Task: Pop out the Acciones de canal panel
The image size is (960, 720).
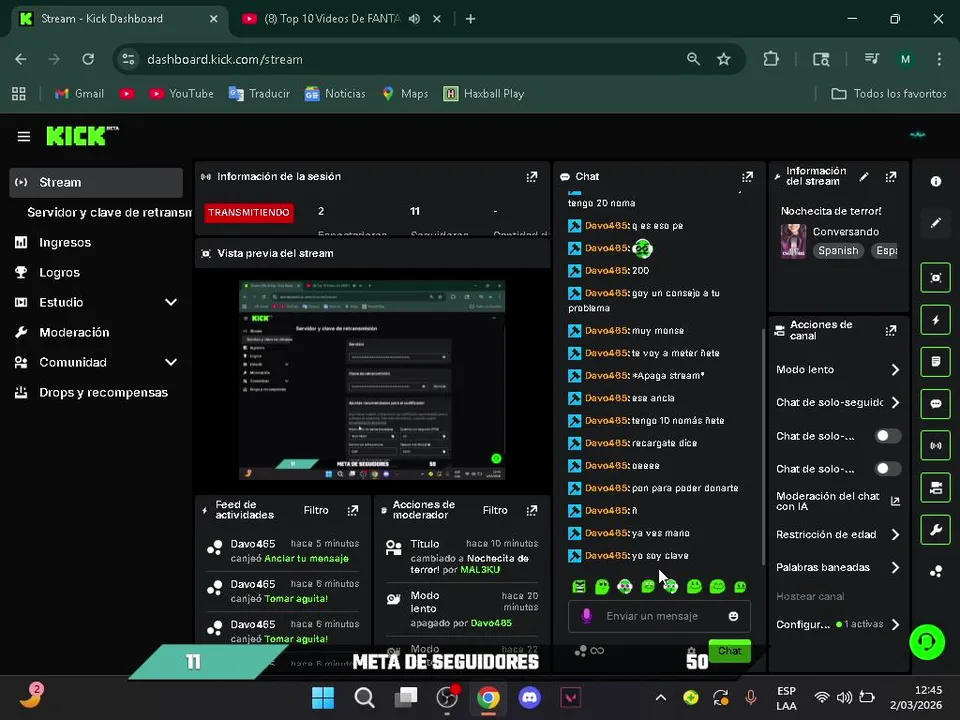Action: (891, 331)
